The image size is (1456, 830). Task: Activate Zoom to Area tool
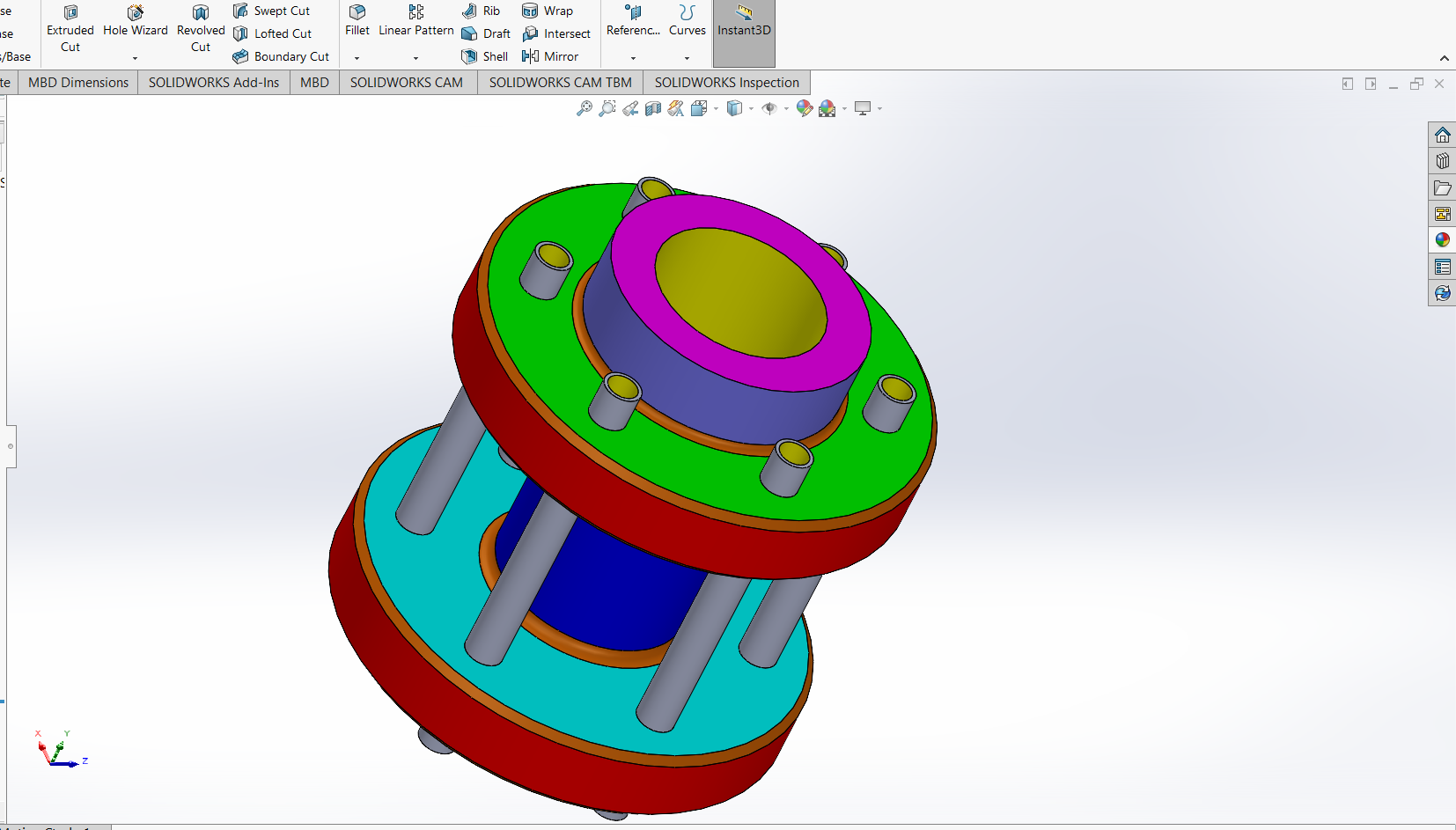[x=607, y=108]
